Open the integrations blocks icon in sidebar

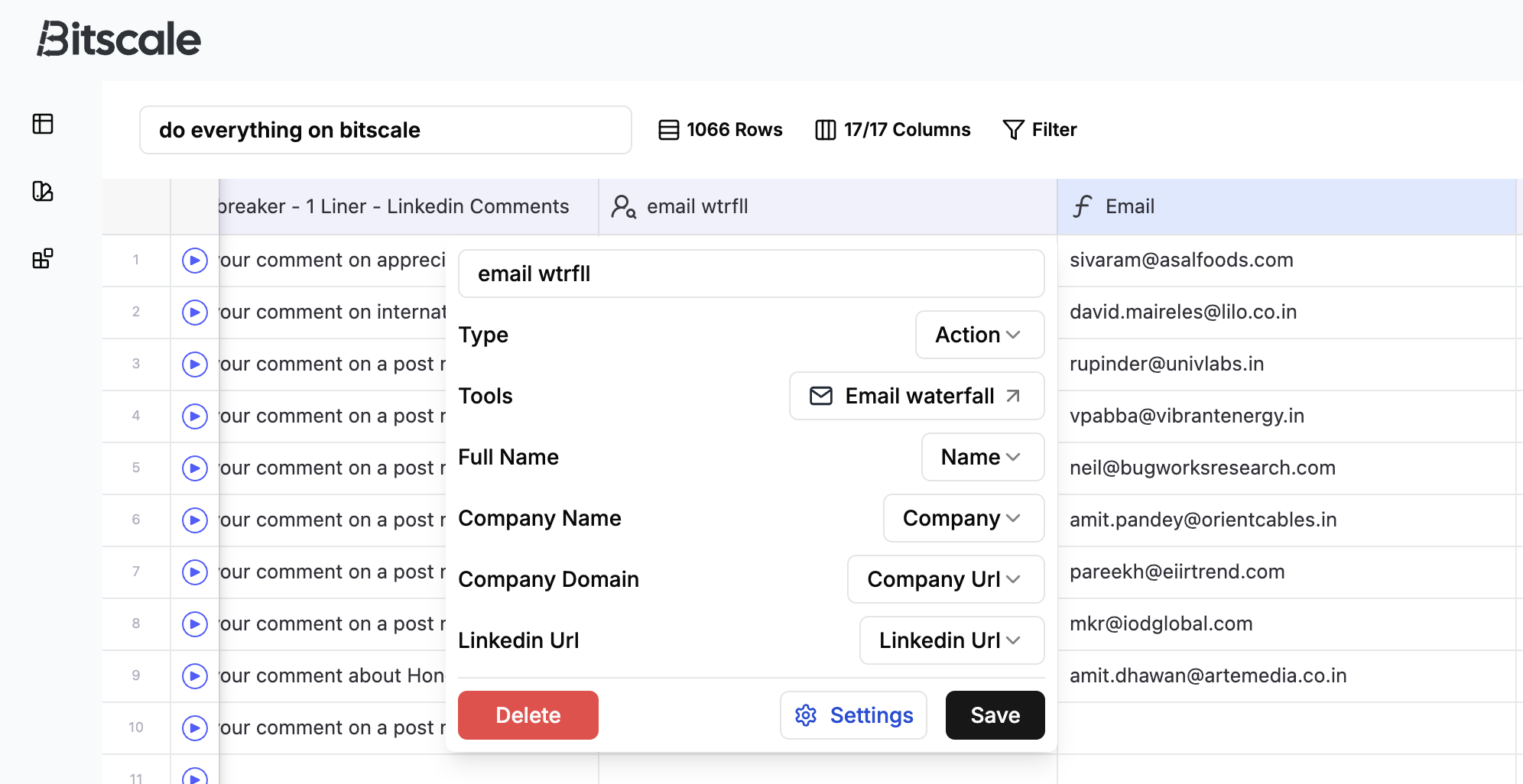click(x=43, y=258)
